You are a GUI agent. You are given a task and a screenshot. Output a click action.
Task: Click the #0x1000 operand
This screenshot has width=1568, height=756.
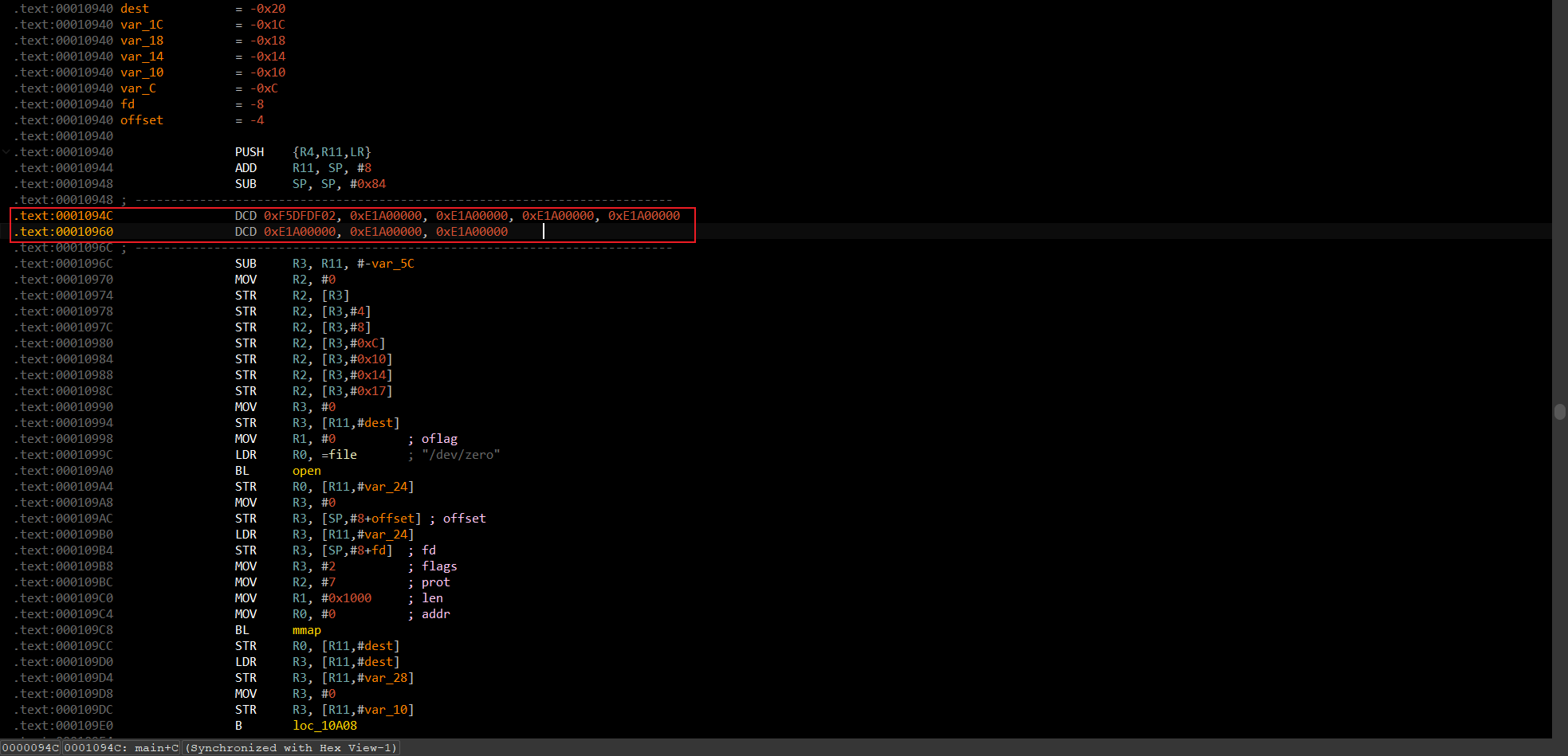point(346,598)
